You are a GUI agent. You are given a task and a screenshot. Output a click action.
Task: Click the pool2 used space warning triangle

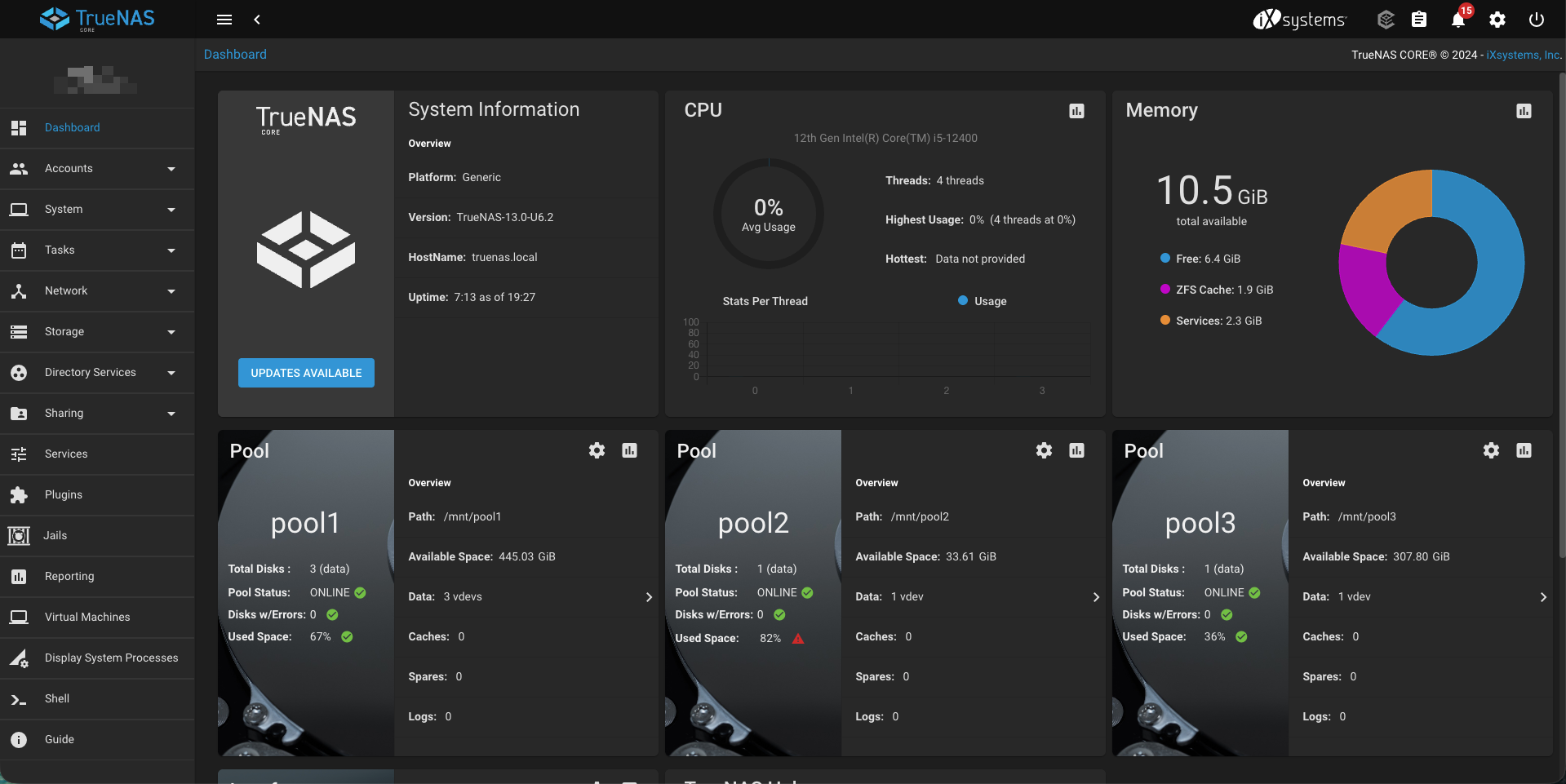pos(798,639)
